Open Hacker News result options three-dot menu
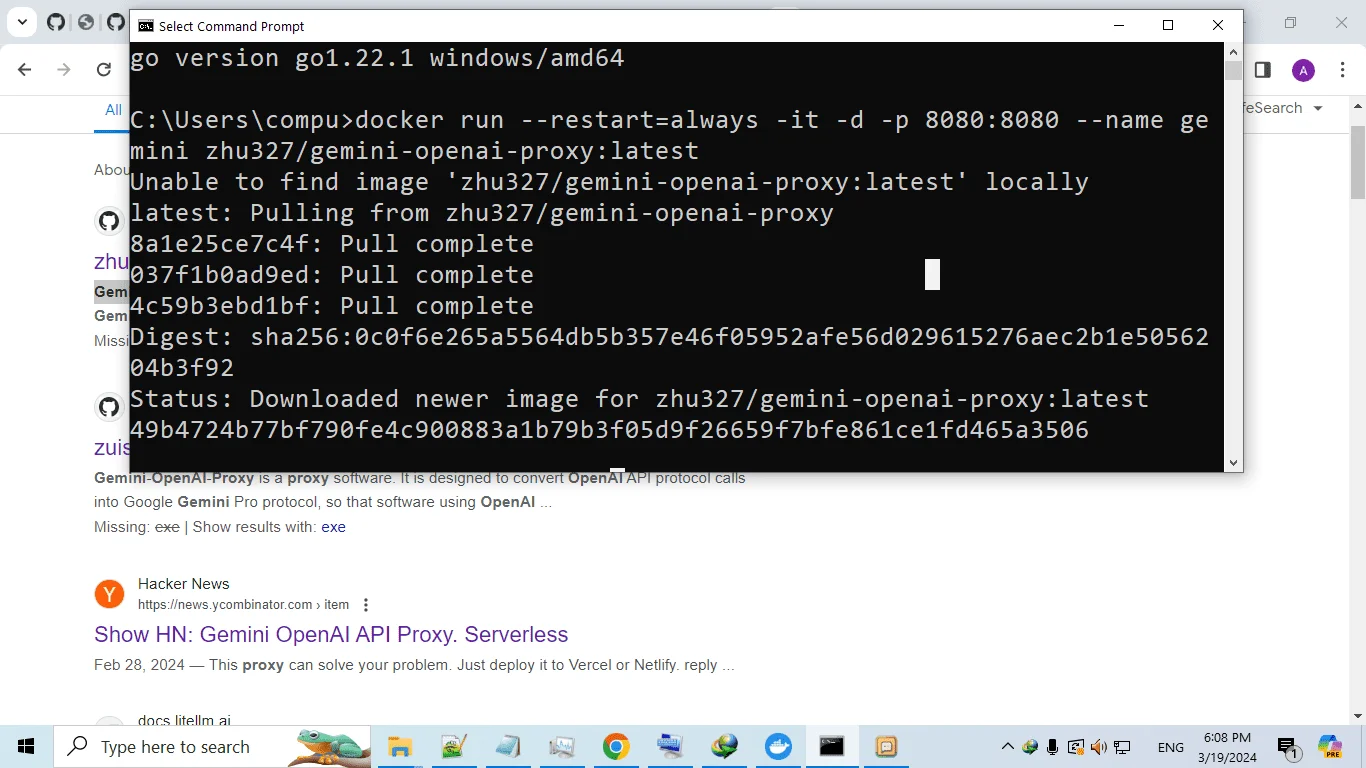The image size is (1366, 768). coord(366,605)
